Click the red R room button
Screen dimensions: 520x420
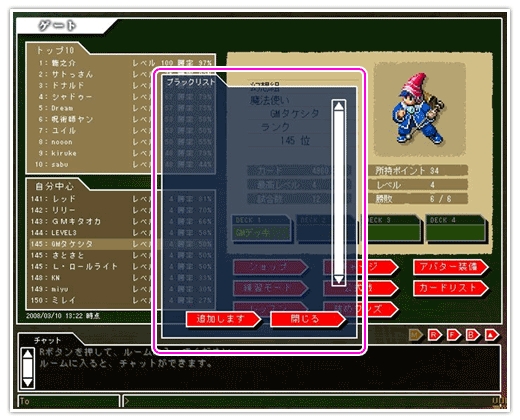coord(434,335)
